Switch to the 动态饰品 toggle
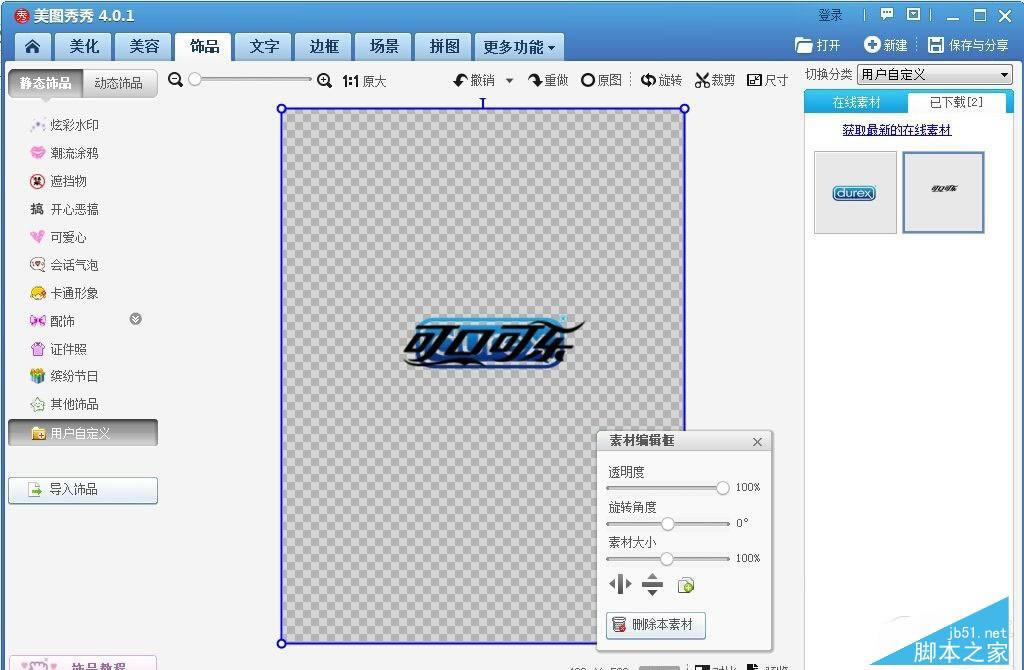Viewport: 1024px width, 670px height. 119,83
